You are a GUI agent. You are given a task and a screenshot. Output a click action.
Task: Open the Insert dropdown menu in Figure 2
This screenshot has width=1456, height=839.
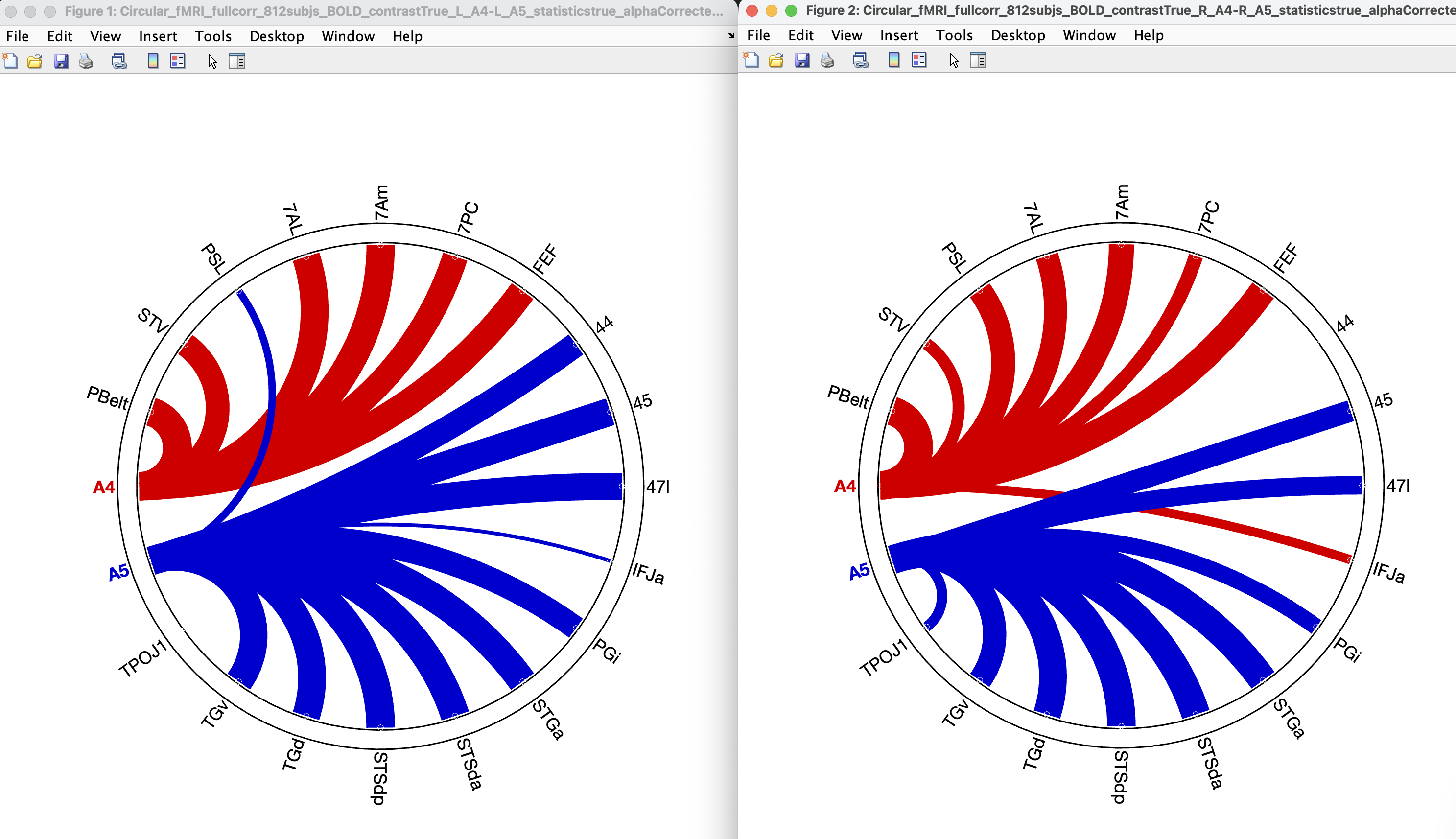pyautogui.click(x=899, y=35)
